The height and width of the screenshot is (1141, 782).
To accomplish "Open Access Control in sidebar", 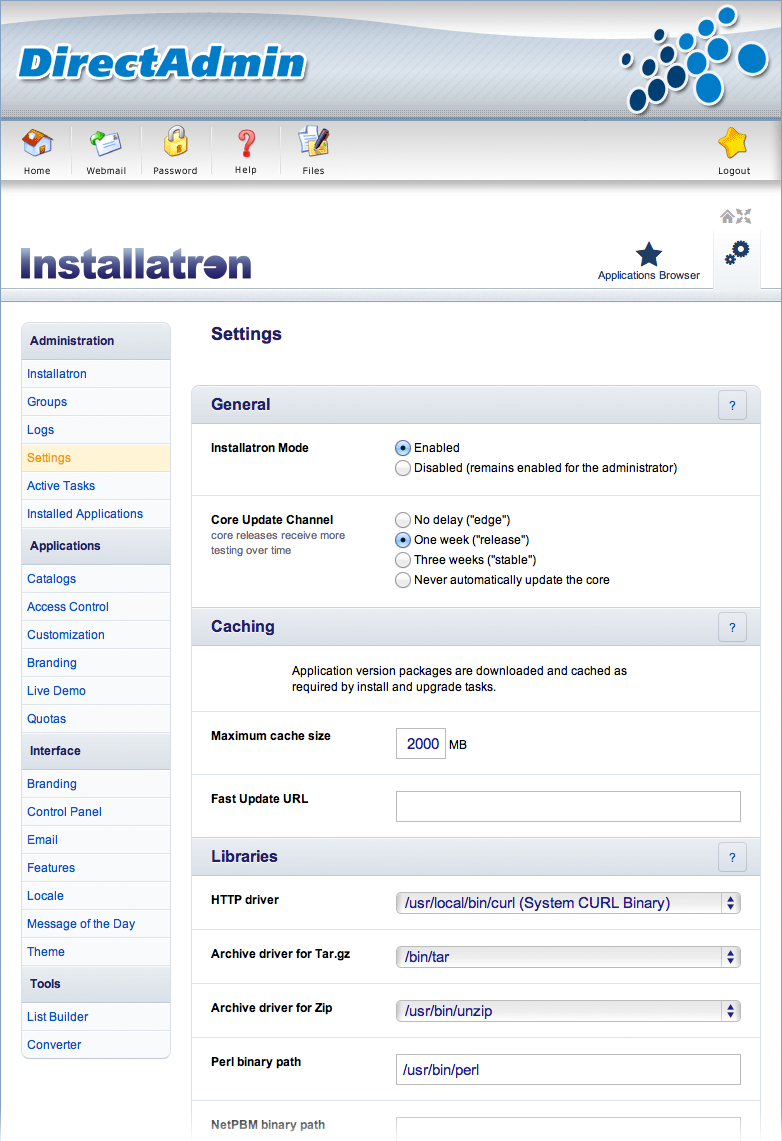I will coord(96,607).
